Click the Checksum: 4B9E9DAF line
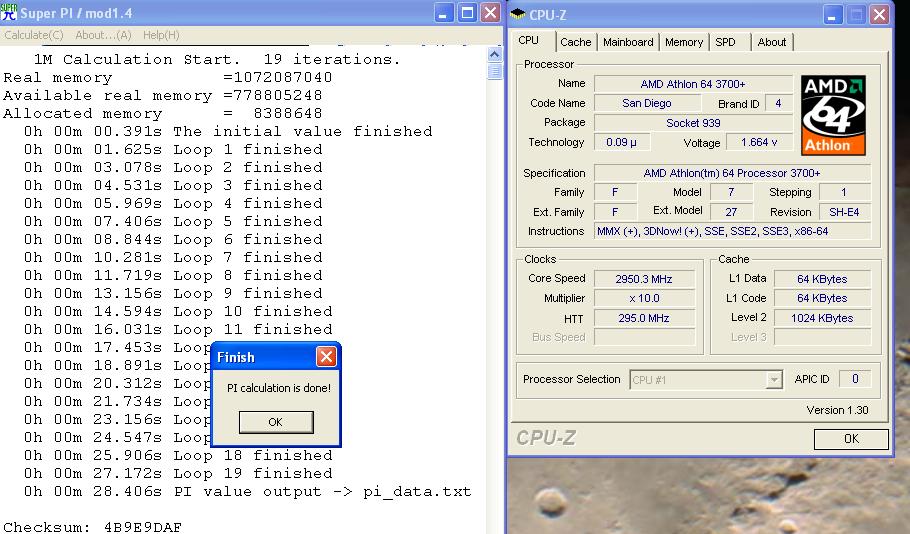This screenshot has width=910, height=534. click(93, 527)
